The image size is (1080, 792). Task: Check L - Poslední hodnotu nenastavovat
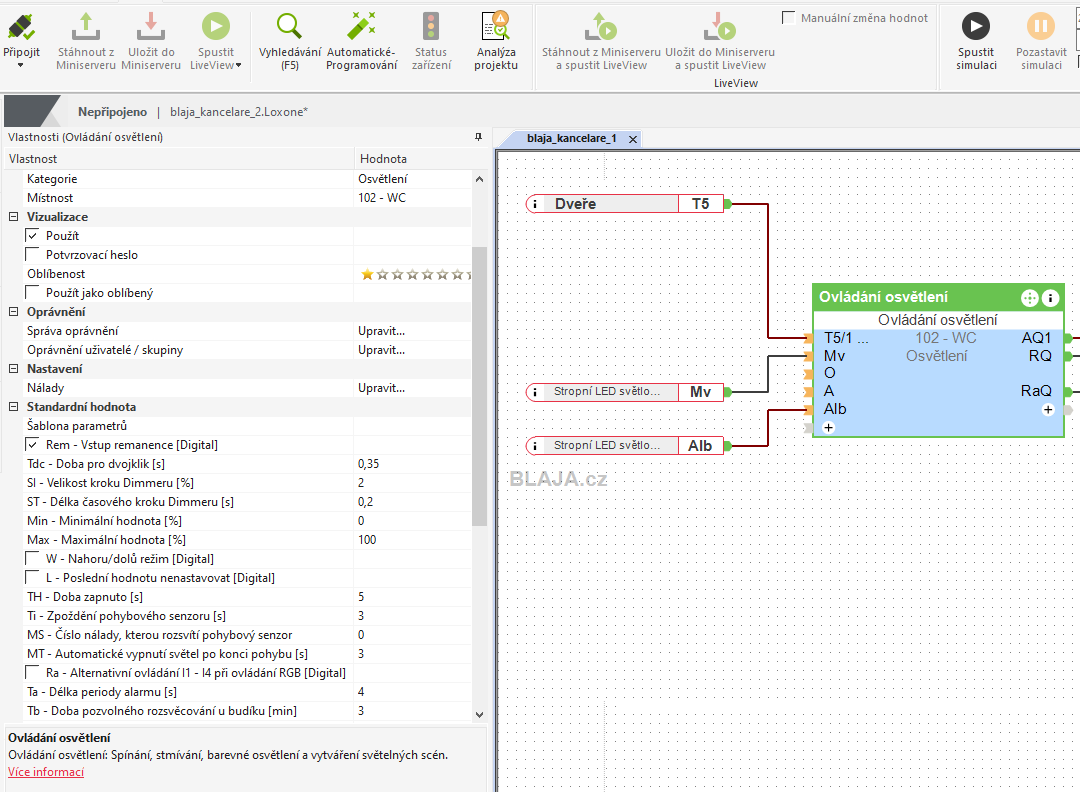coord(32,578)
